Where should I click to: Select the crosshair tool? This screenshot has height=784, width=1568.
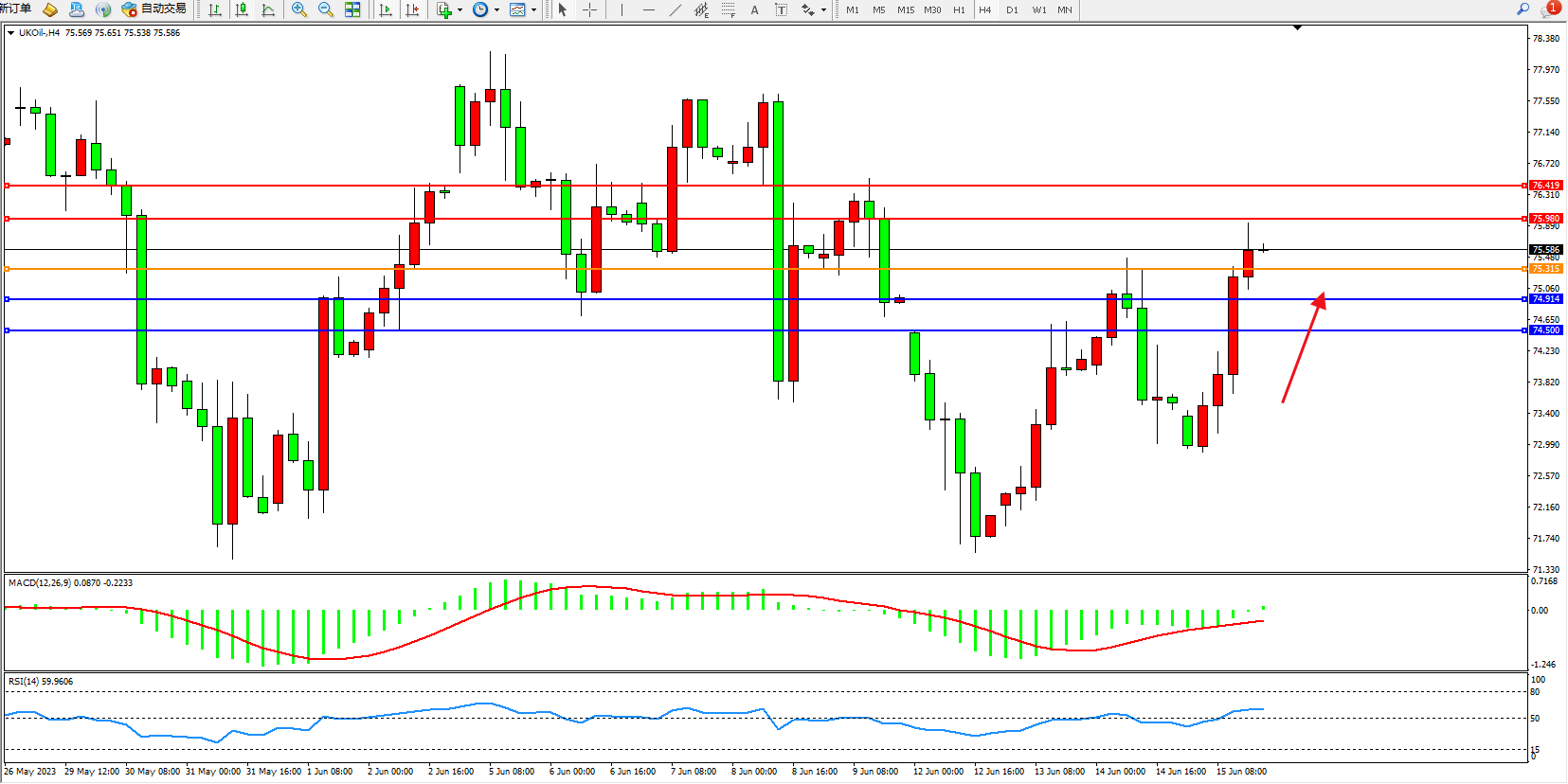pos(589,9)
